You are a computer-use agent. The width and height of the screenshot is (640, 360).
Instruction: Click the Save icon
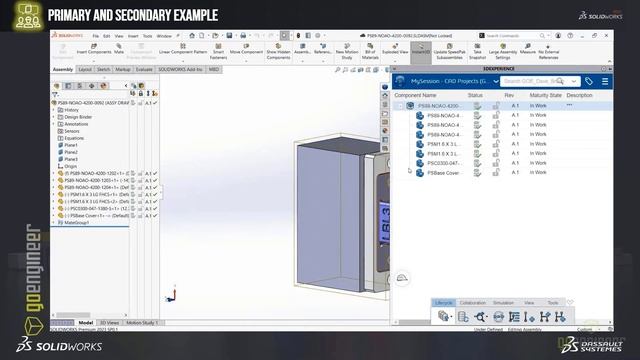pyautogui.click(x=229, y=36)
